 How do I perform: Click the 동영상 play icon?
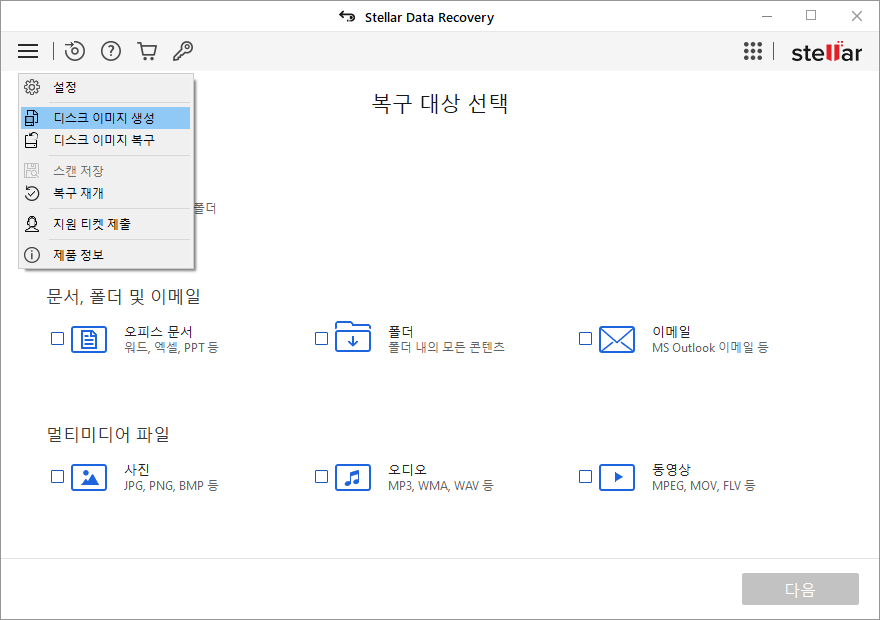coord(617,477)
